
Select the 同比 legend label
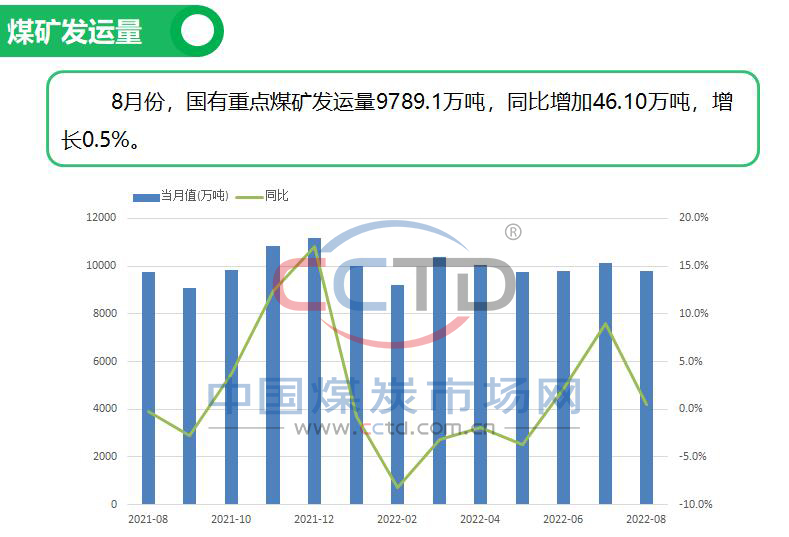(x=276, y=196)
